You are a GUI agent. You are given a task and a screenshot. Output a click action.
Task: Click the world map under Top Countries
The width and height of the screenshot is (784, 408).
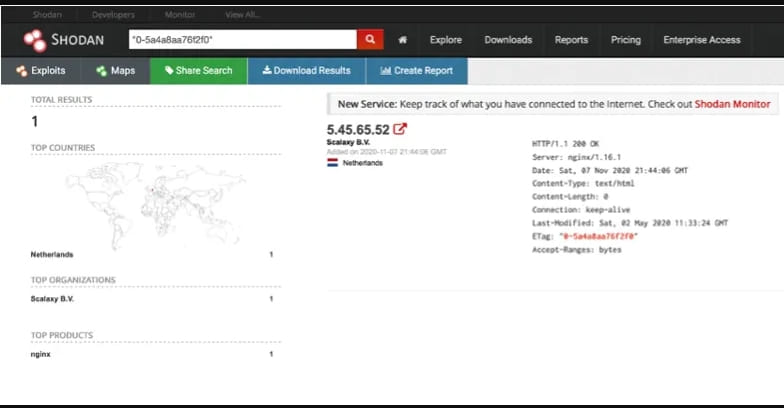pos(156,206)
